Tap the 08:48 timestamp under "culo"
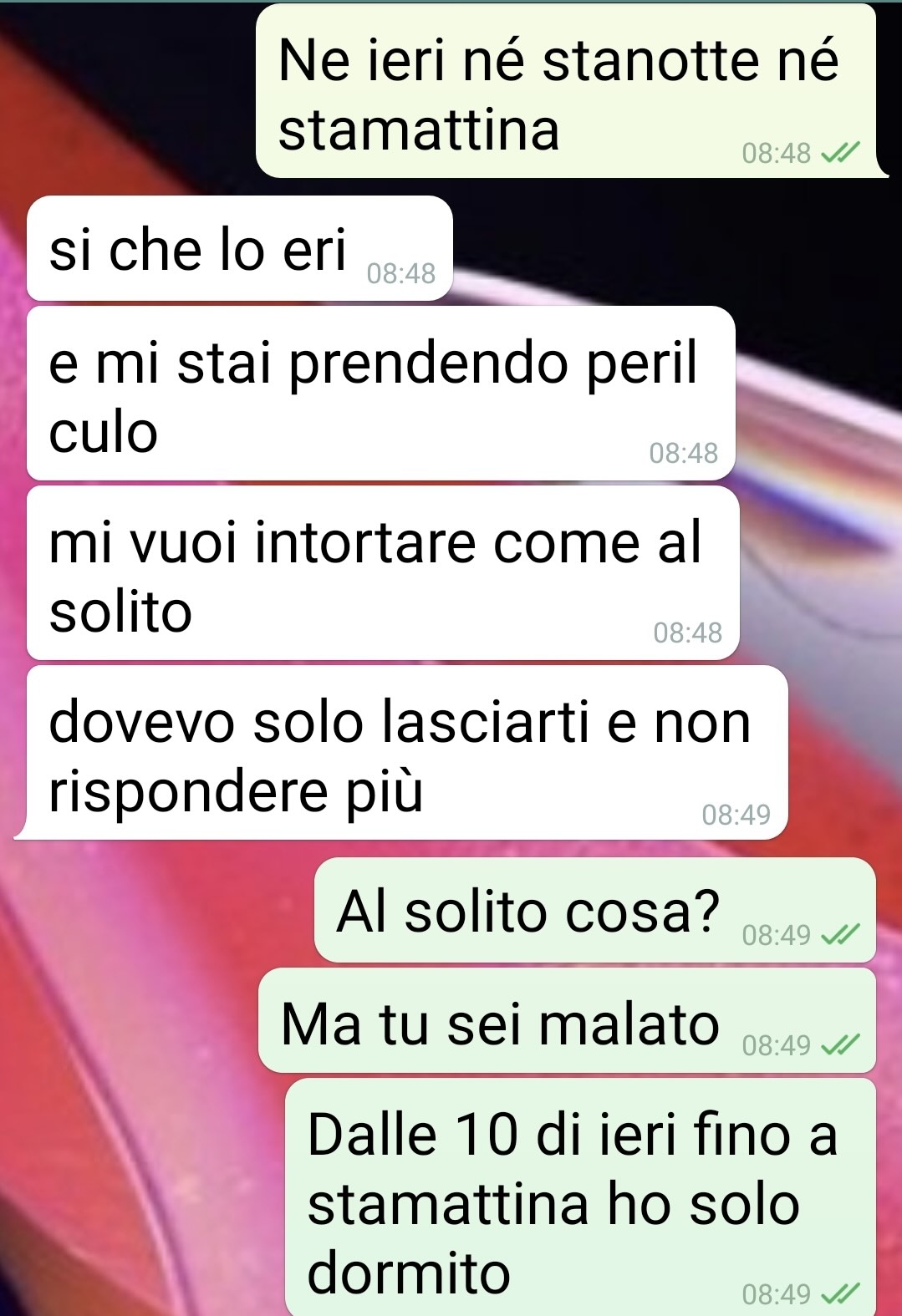Image resolution: width=902 pixels, height=1316 pixels. (683, 453)
